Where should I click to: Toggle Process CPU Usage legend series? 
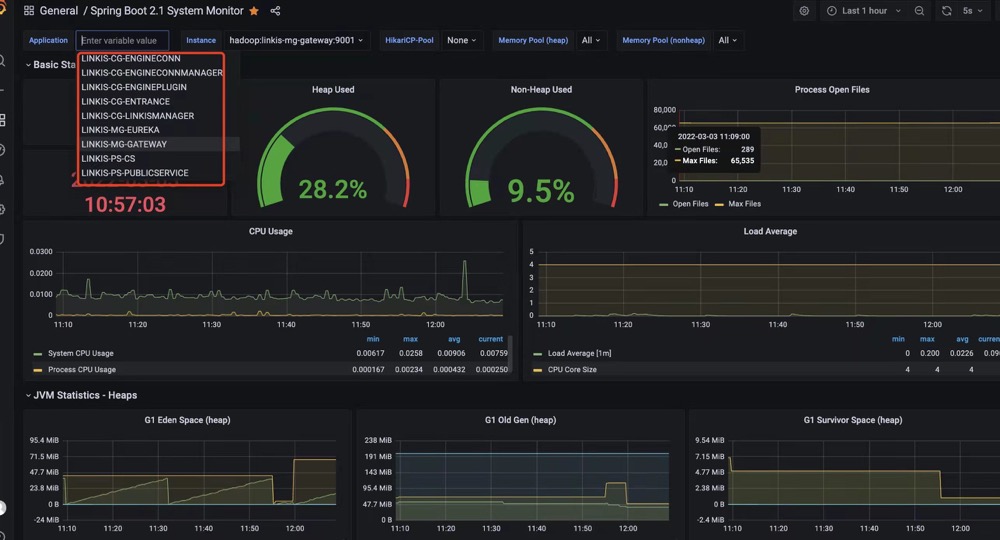point(82,370)
